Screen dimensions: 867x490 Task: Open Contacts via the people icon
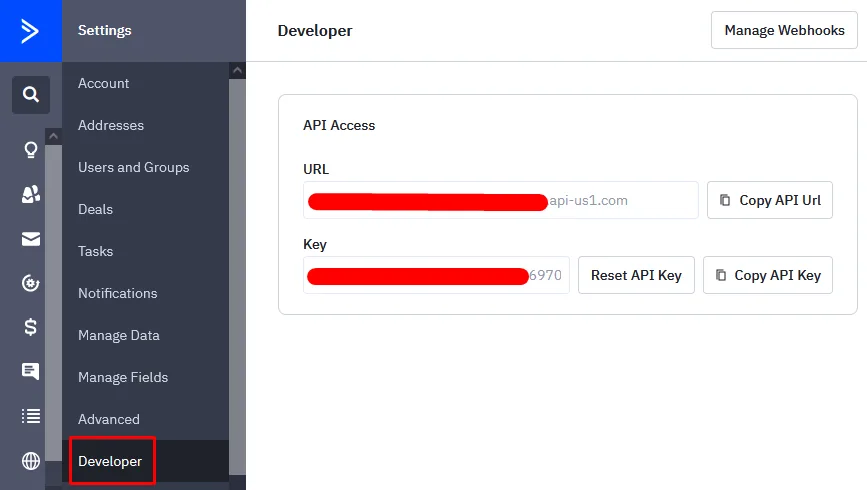point(31,194)
